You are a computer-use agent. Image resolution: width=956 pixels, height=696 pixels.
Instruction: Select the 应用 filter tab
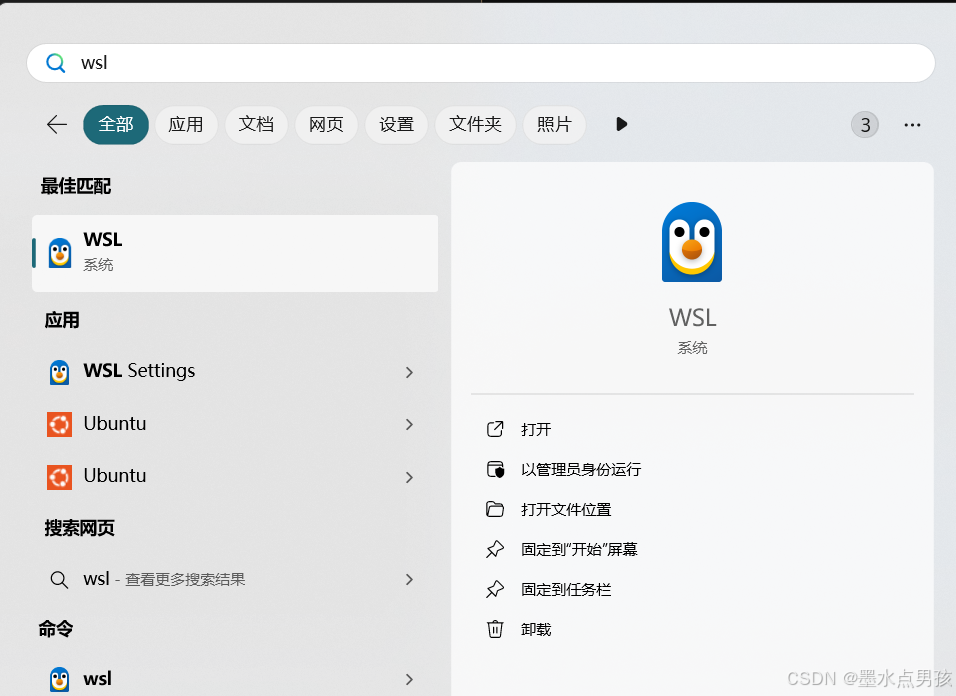(186, 124)
